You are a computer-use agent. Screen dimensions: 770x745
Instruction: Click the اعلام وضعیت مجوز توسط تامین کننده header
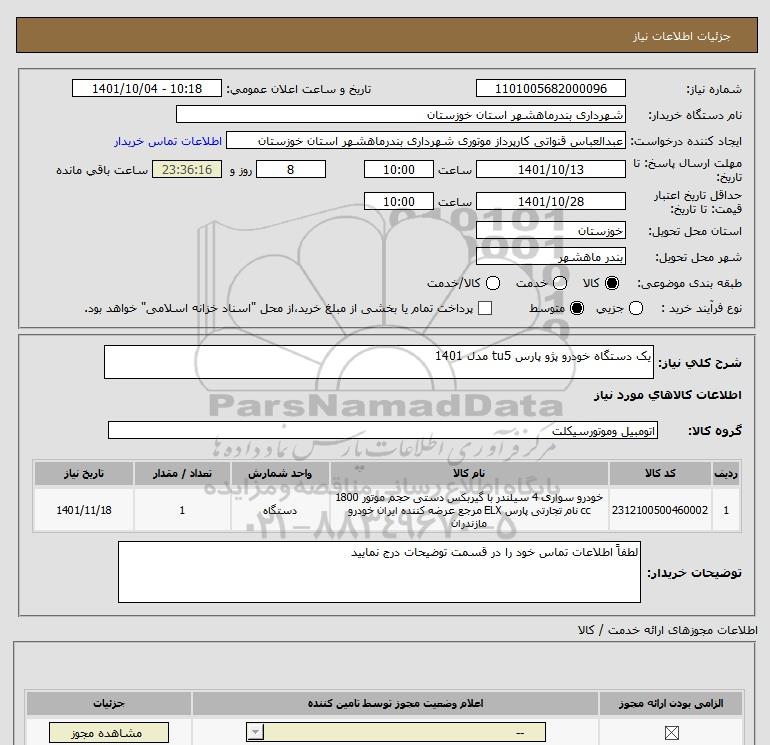click(395, 703)
